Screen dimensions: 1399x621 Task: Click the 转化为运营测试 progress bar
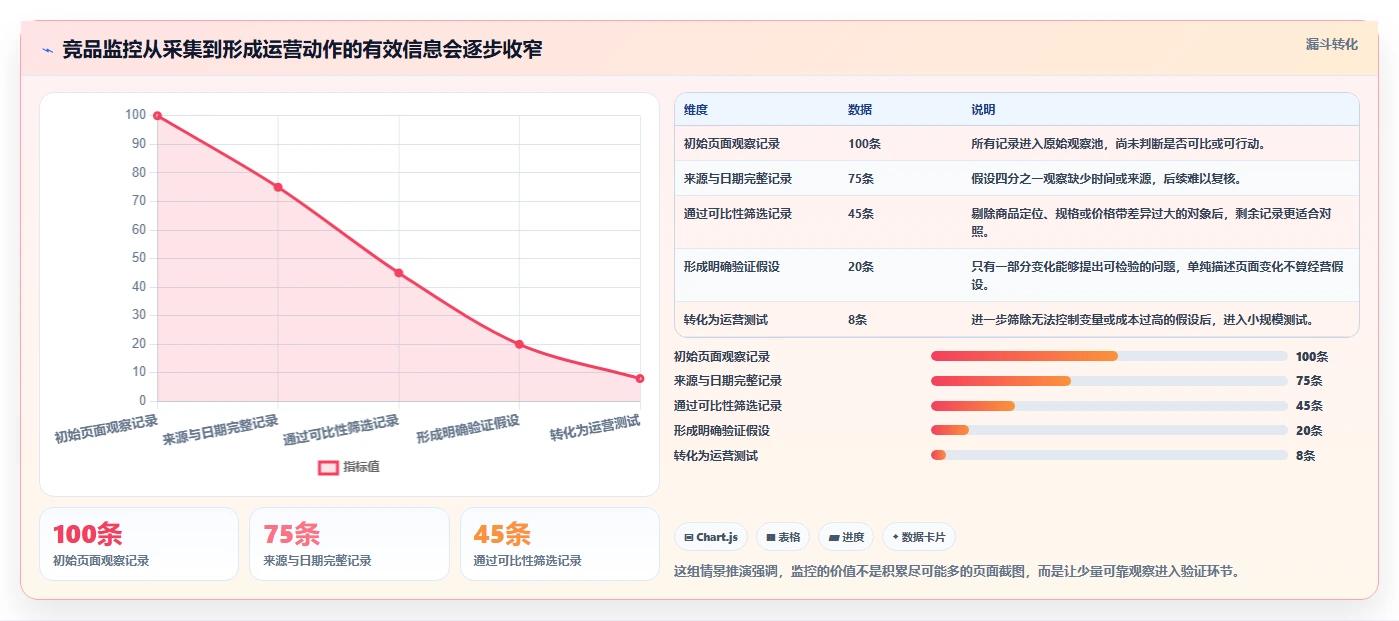point(1109,455)
